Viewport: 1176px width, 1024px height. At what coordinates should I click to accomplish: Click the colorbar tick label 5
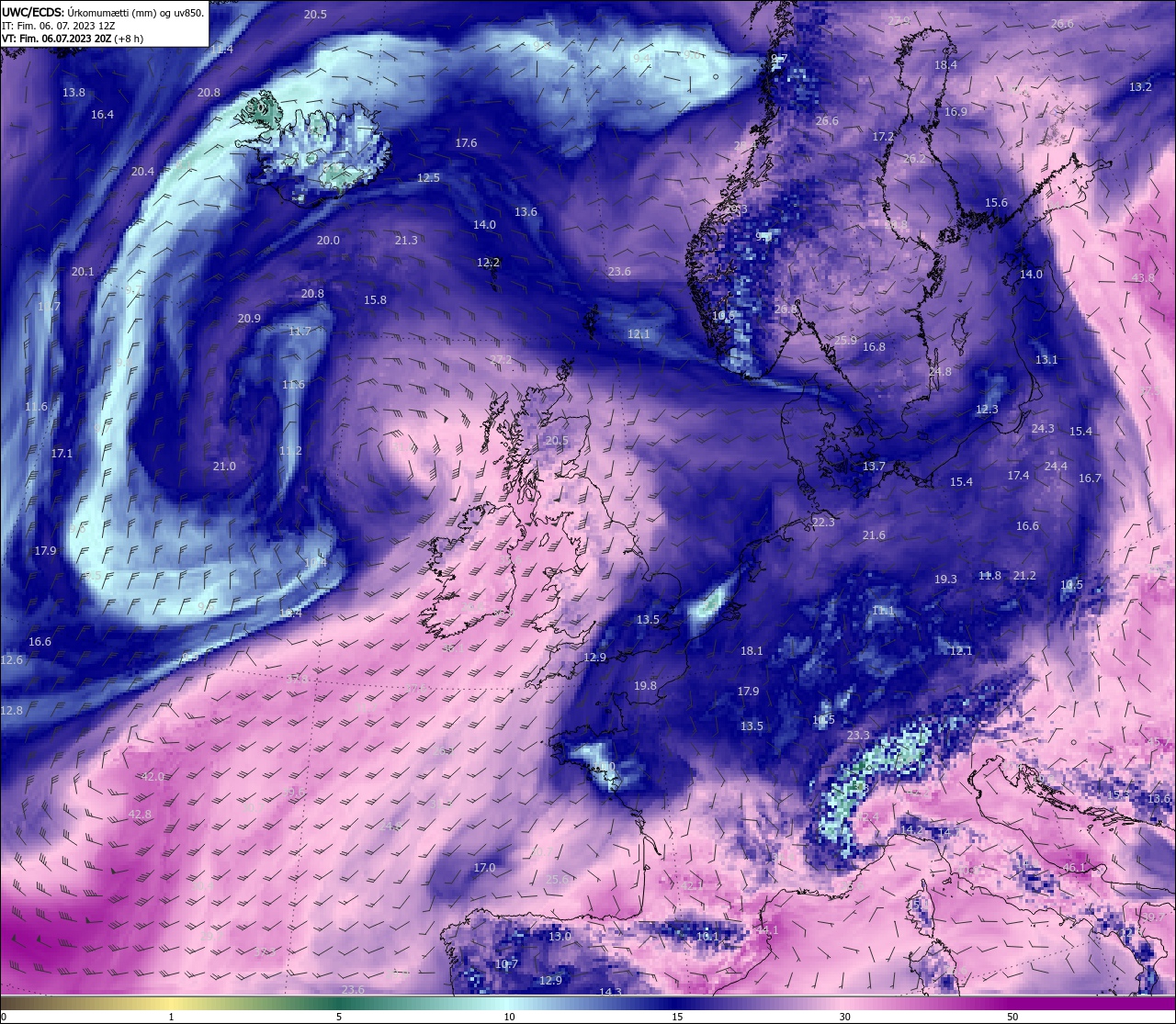click(339, 1017)
